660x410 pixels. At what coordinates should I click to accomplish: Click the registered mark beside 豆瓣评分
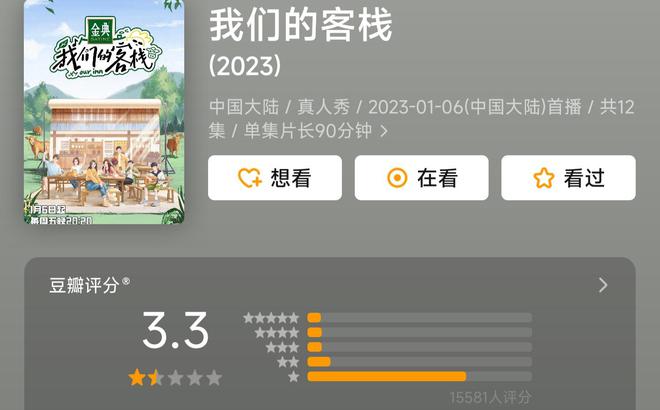pyautogui.click(x=125, y=281)
